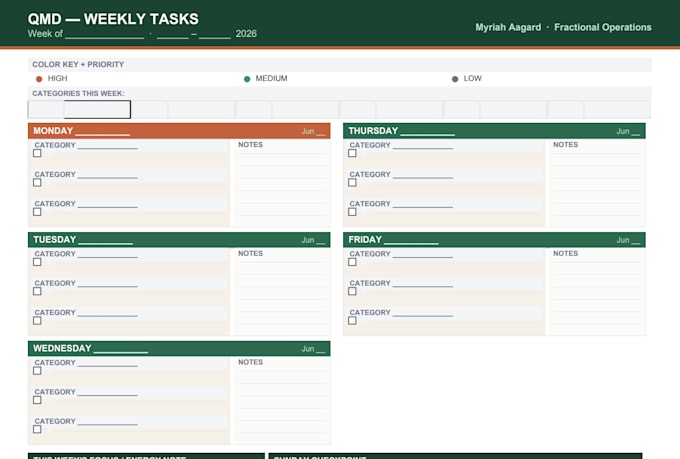
Task: Click the 'Myriah Aagard' name text
Action: 508,27
